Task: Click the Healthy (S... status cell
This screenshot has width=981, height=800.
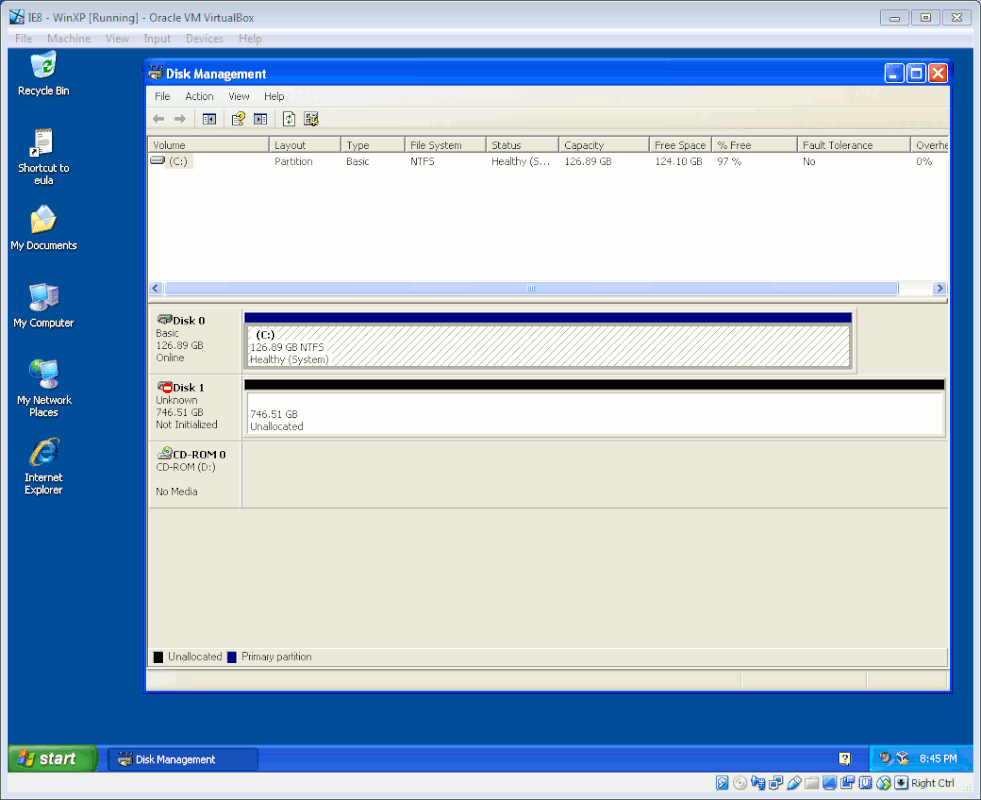Action: click(521, 161)
